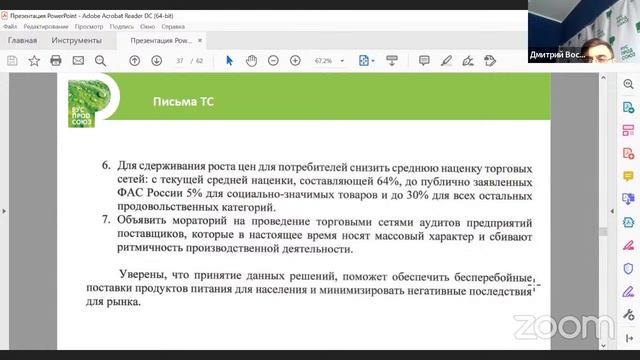Open Compress PDF tool in sidebar
The width and height of the screenshot is (640, 360).
point(629,222)
